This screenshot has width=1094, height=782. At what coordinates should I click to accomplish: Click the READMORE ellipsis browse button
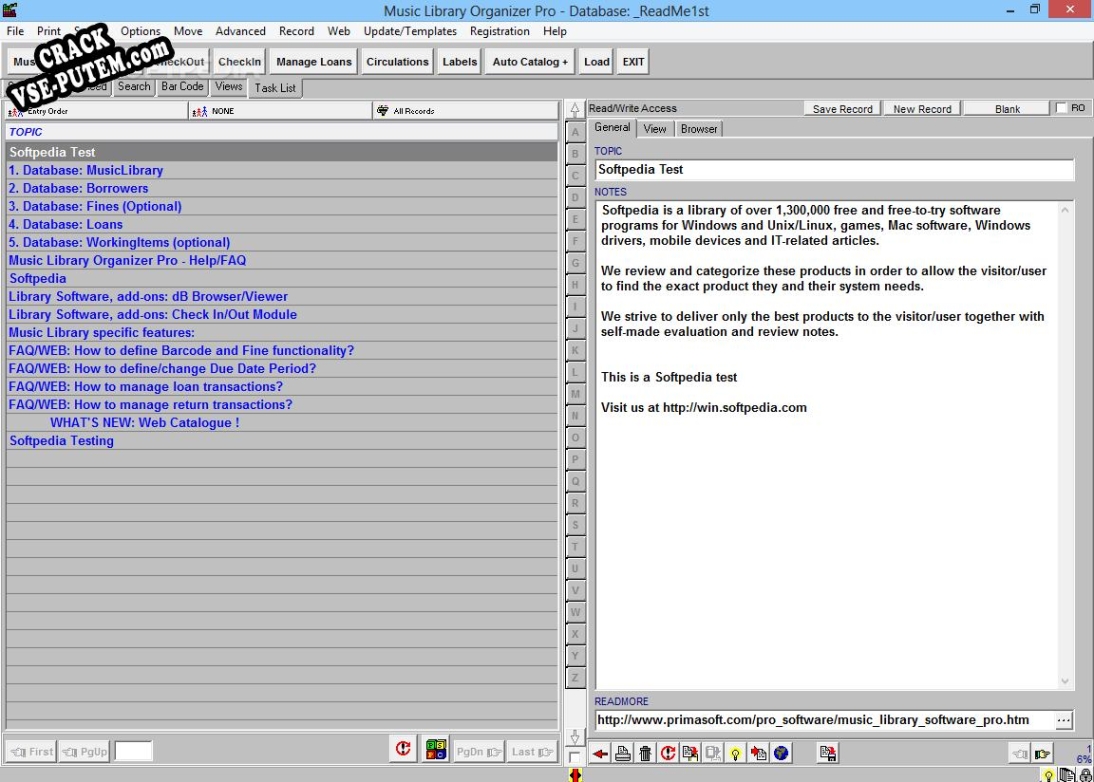pyautogui.click(x=1063, y=720)
